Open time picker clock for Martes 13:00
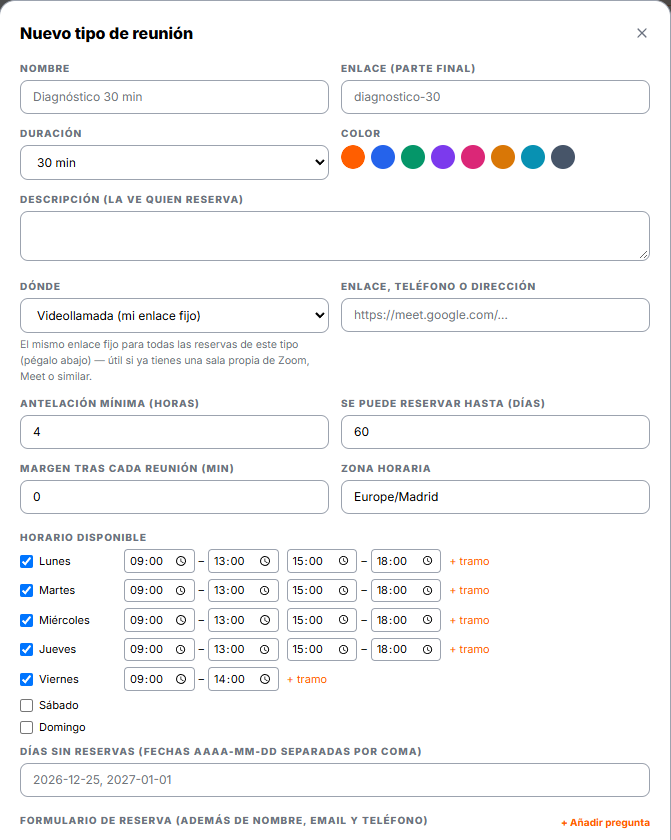This screenshot has height=840, width=671. [265, 590]
